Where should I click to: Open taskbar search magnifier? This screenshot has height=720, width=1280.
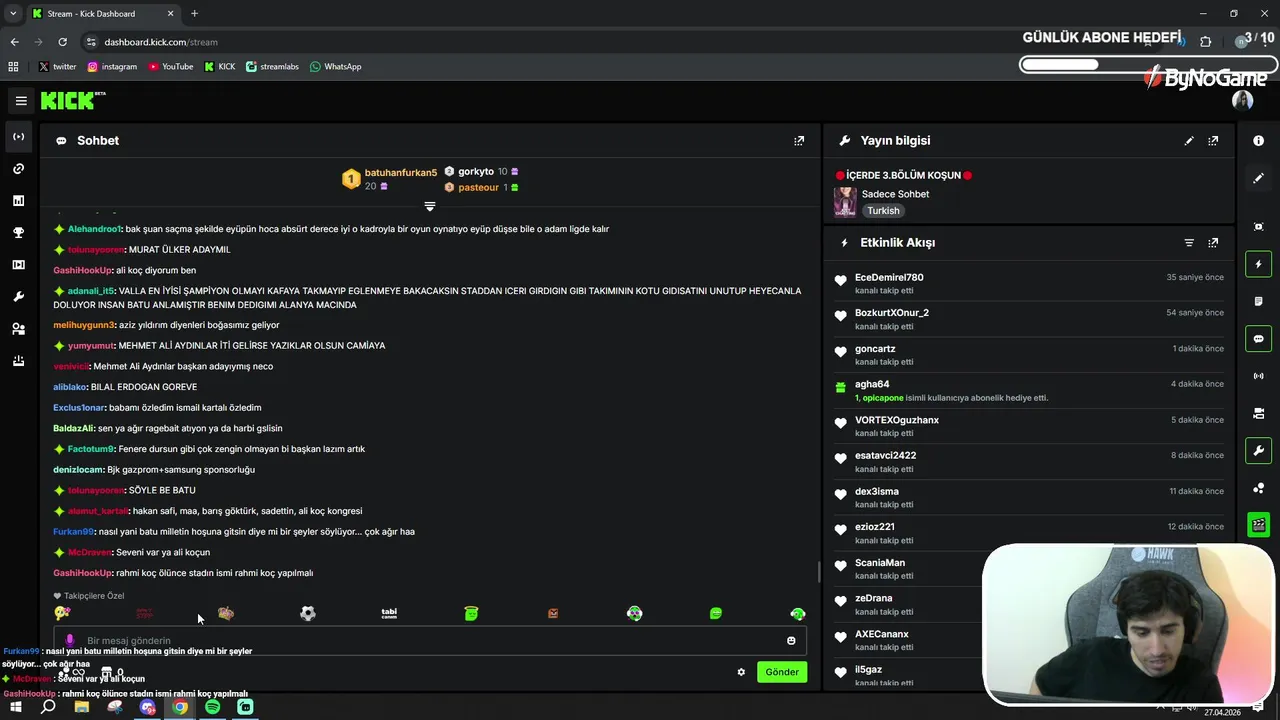pyautogui.click(x=48, y=707)
